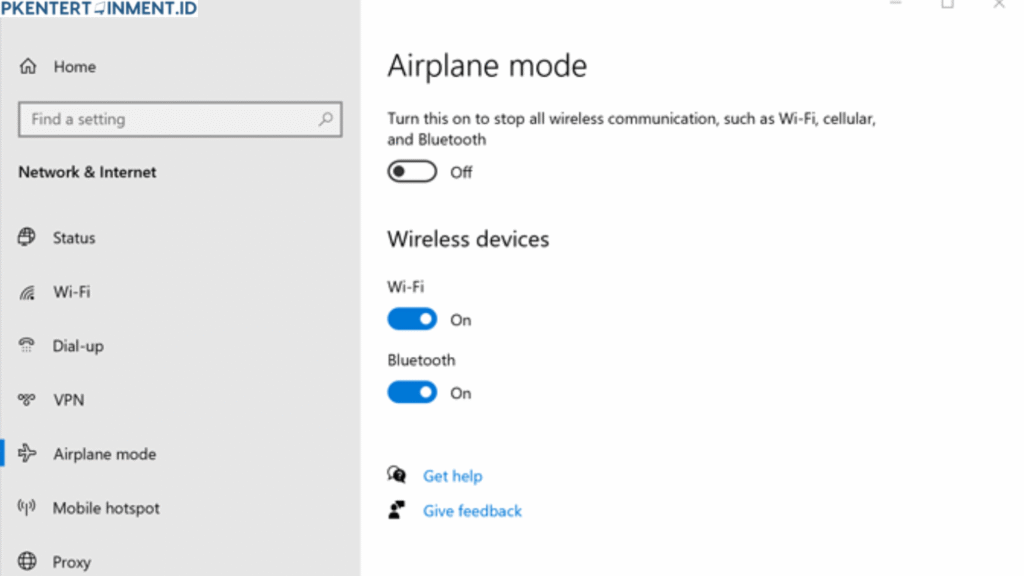Screen dimensions: 1024x576
Task: Click the Get help question icon
Action: (x=397, y=474)
